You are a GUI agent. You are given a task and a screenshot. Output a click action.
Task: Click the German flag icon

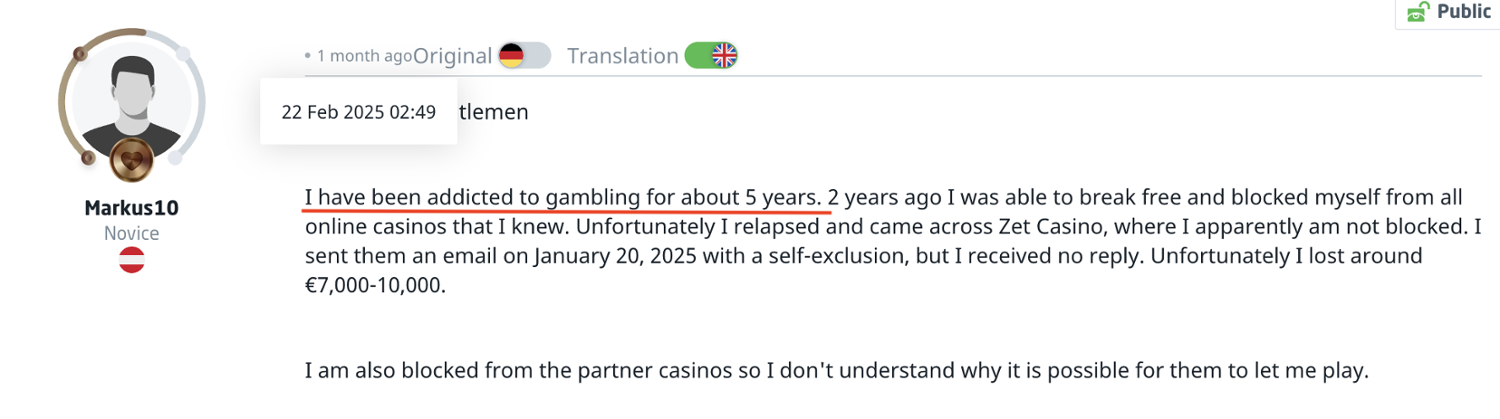click(512, 56)
